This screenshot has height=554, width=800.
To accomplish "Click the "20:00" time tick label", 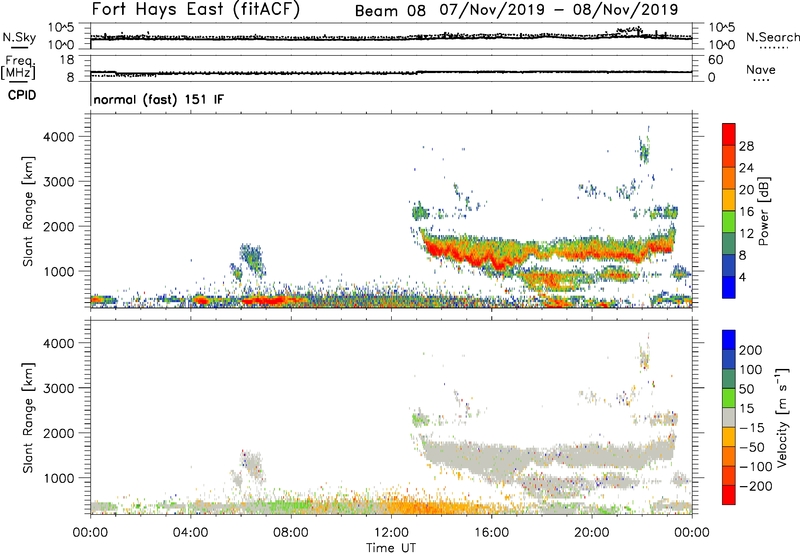I will tap(591, 533).
